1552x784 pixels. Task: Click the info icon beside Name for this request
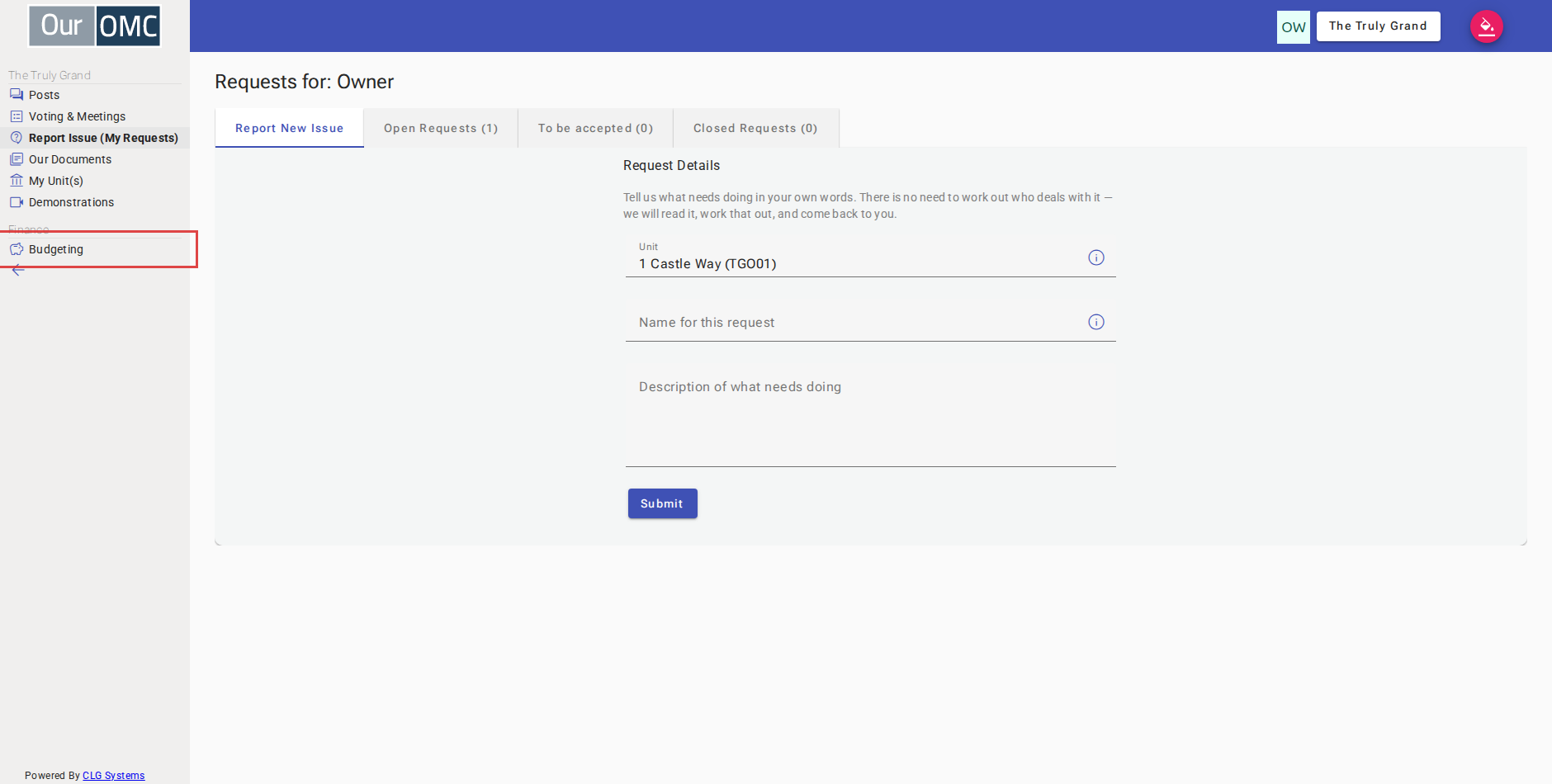click(1096, 322)
